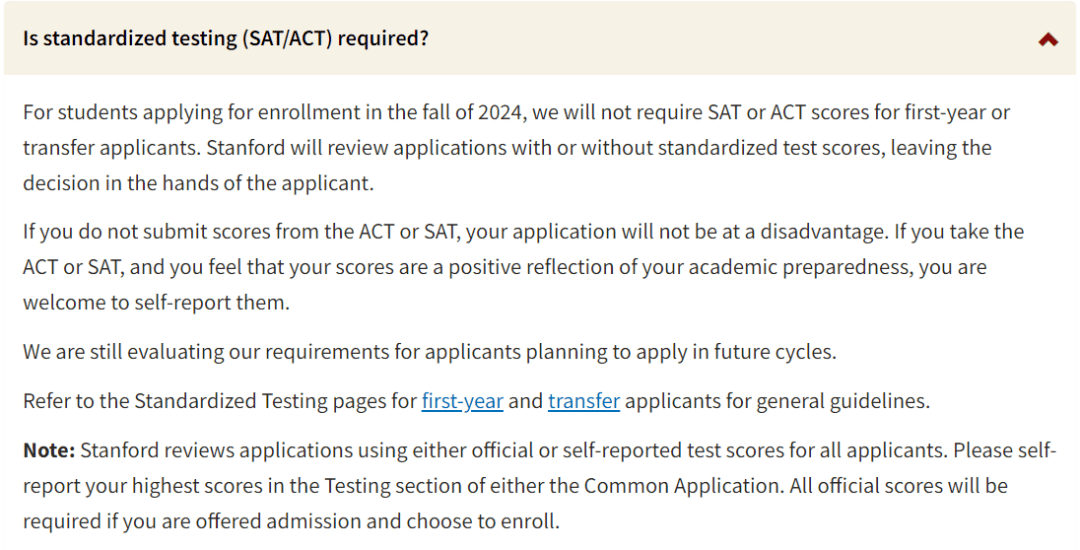Click the "If you do not submit scores" sentence
1080x550 pixels.
pyautogui.click(x=140, y=232)
